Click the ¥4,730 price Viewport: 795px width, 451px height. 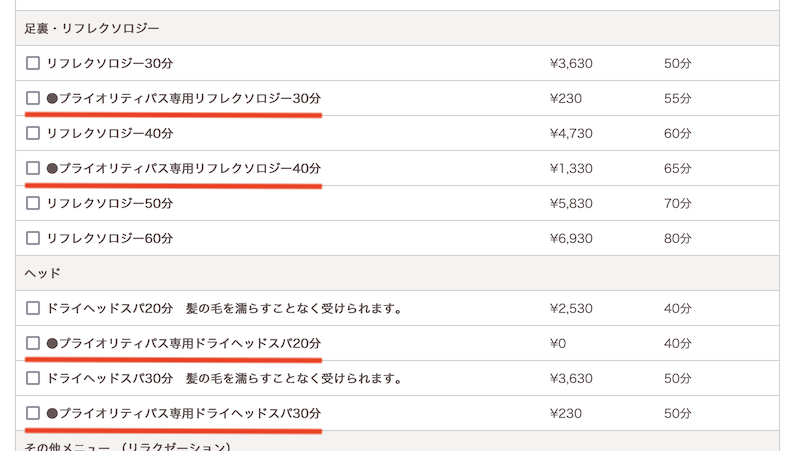coord(571,133)
